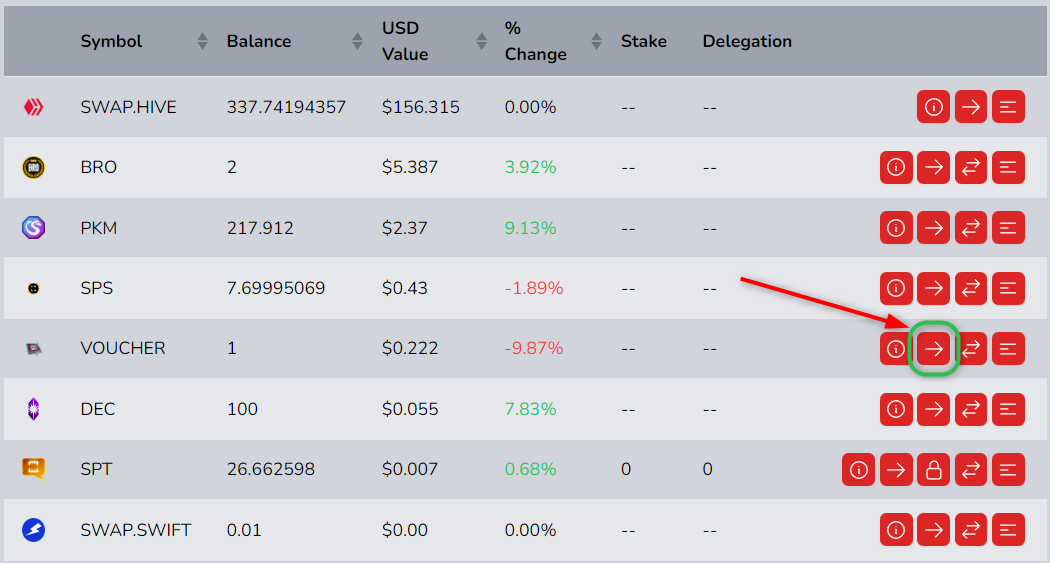Image resolution: width=1050 pixels, height=563 pixels.
Task: Open SPT token info
Action: pos(858,470)
